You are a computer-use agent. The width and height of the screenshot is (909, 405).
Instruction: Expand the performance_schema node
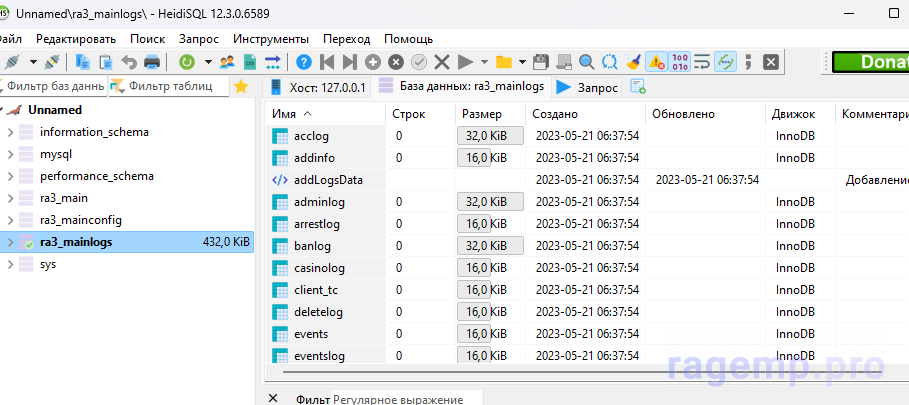click(x=10, y=177)
